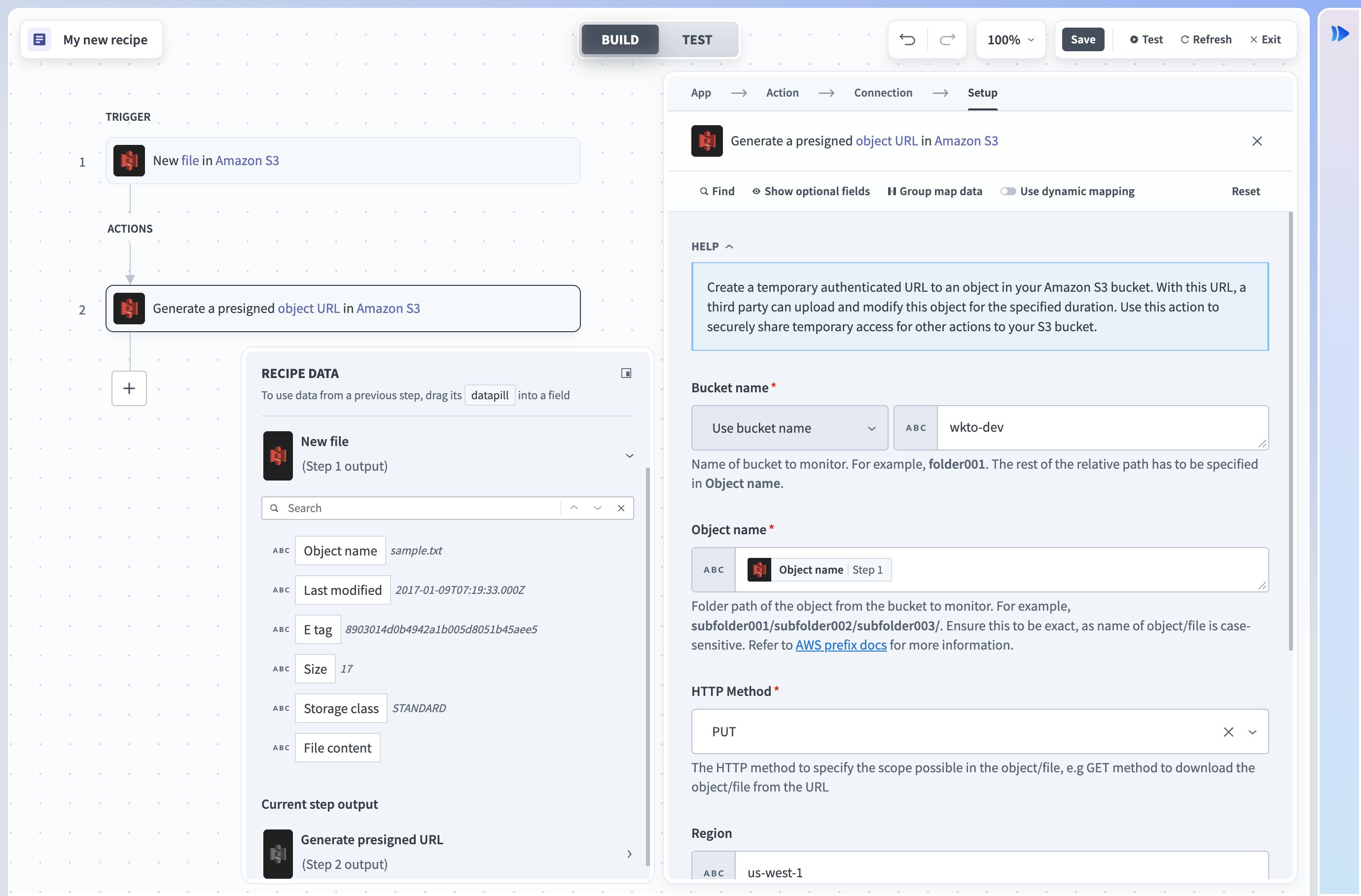Click the Amazon S3 icon on action step 2
The height and width of the screenshot is (896, 1361).
[x=129, y=309]
